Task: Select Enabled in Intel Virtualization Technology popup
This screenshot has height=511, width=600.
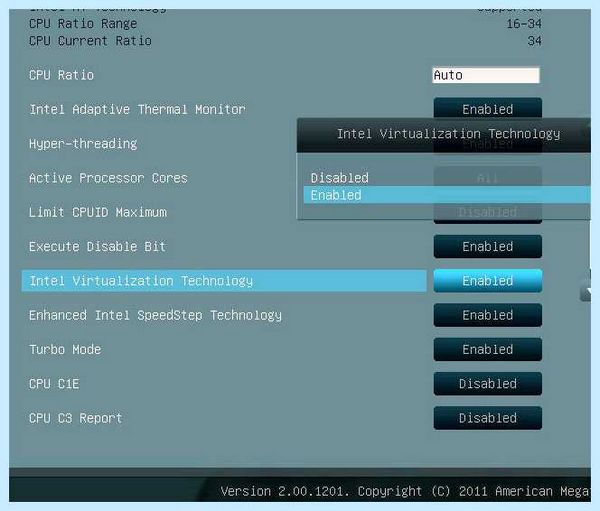Action: [x=447, y=195]
